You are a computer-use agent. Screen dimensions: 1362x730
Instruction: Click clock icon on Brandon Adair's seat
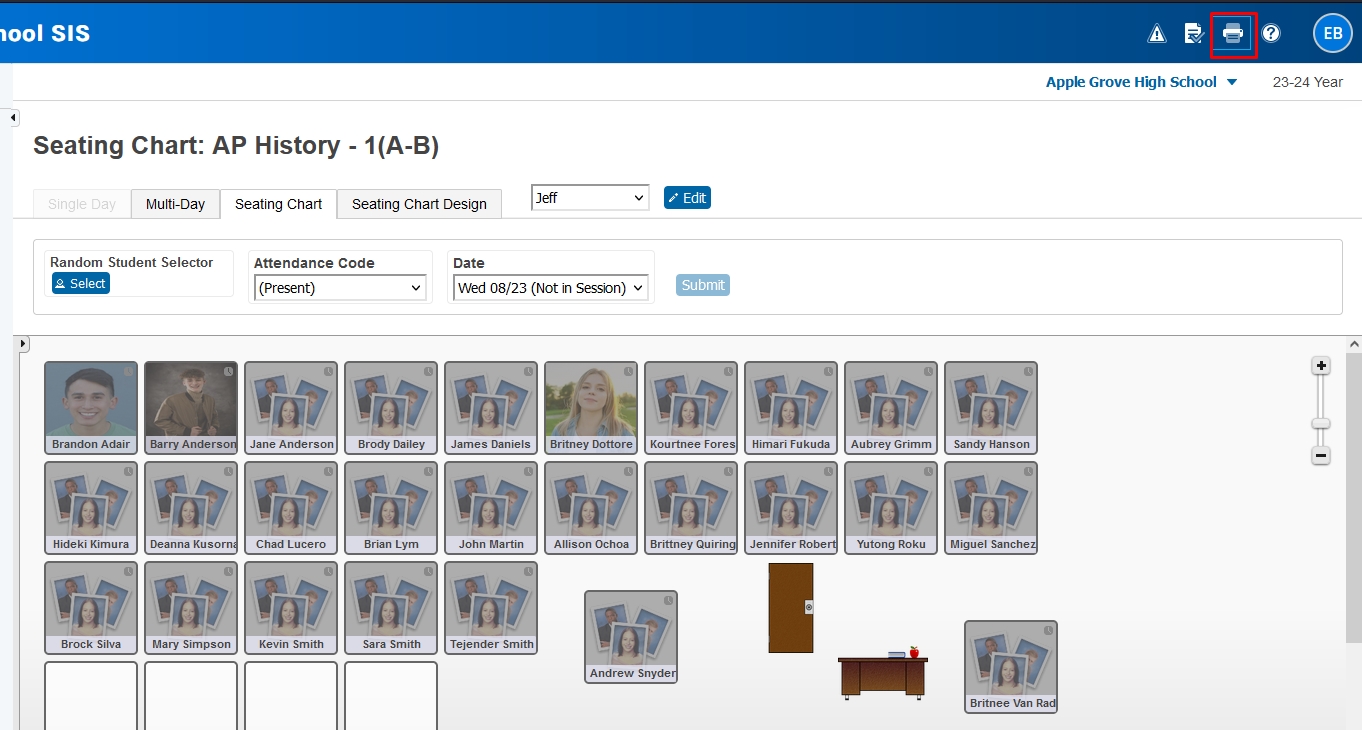pyautogui.click(x=128, y=371)
